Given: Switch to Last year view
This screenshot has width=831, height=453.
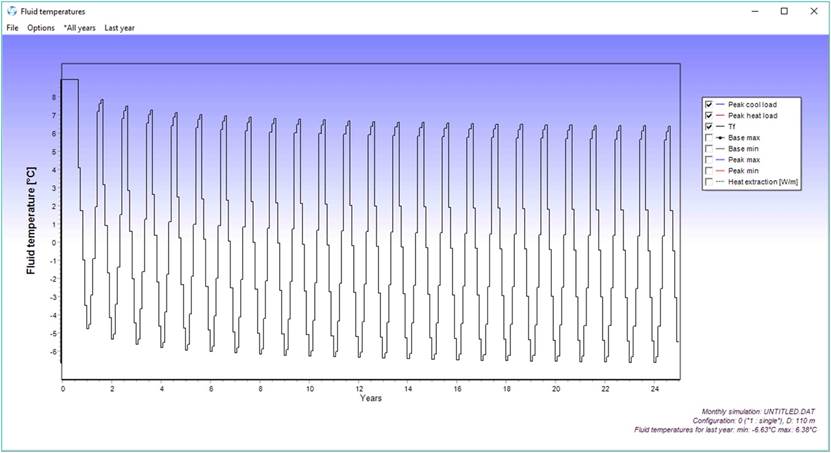Looking at the screenshot, I should click(120, 28).
